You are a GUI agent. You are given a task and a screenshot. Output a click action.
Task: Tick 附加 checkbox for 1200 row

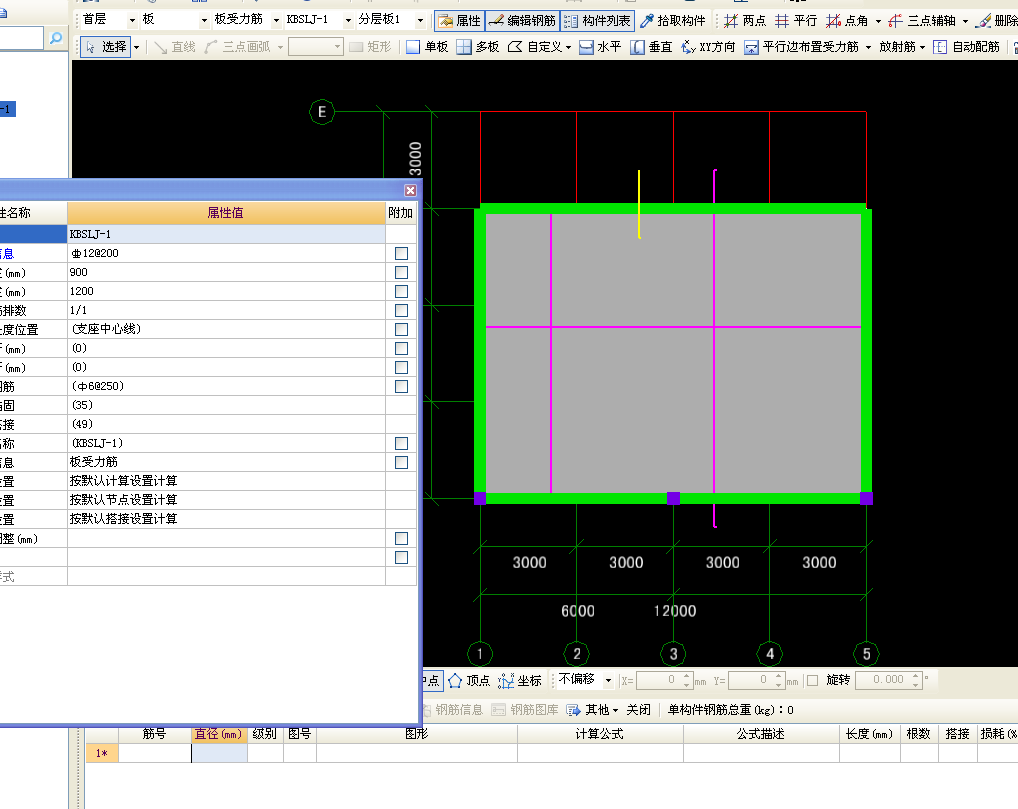pos(401,292)
